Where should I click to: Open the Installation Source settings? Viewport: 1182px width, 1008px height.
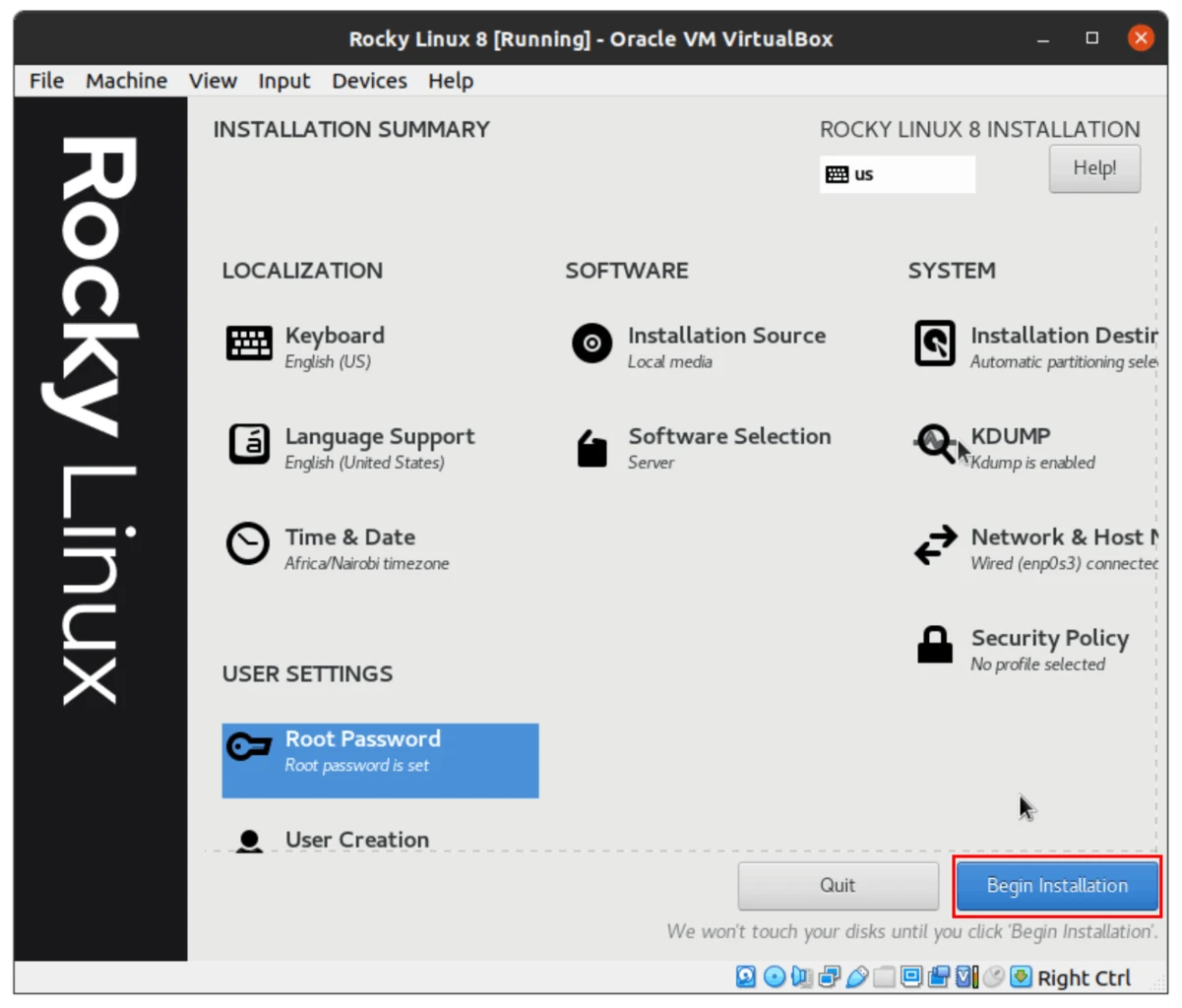(726, 346)
